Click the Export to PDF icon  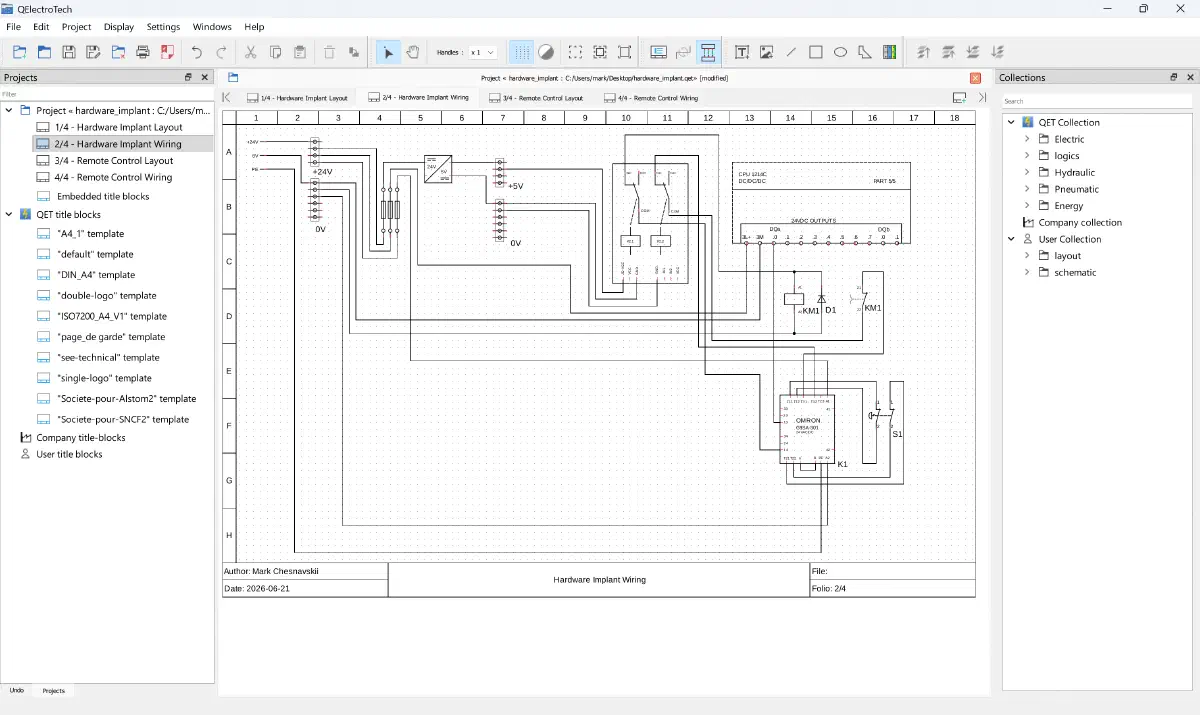[x=167, y=52]
